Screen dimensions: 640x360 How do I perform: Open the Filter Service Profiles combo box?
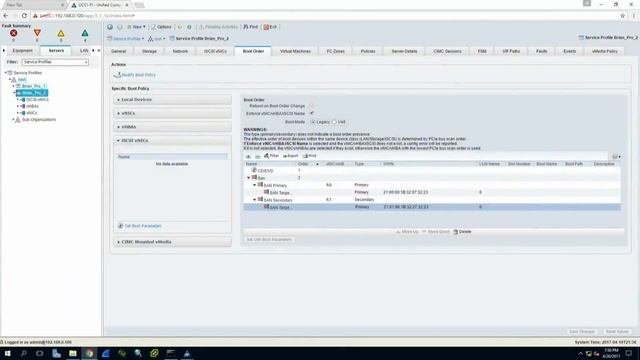[55, 62]
